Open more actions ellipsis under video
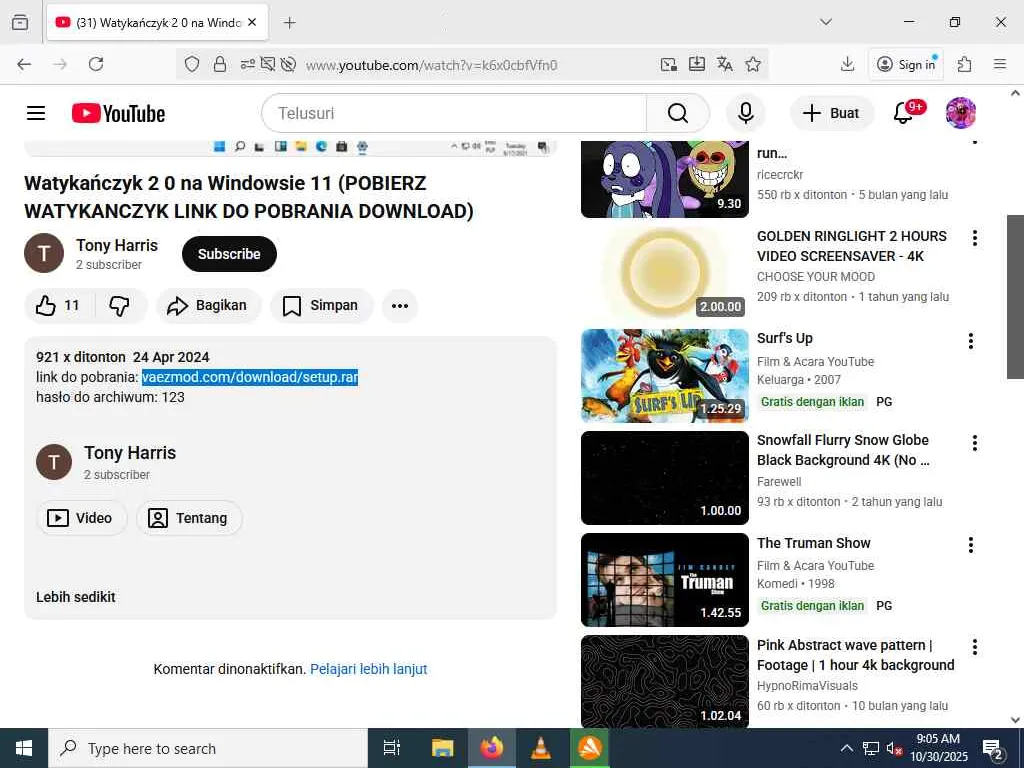 point(400,306)
